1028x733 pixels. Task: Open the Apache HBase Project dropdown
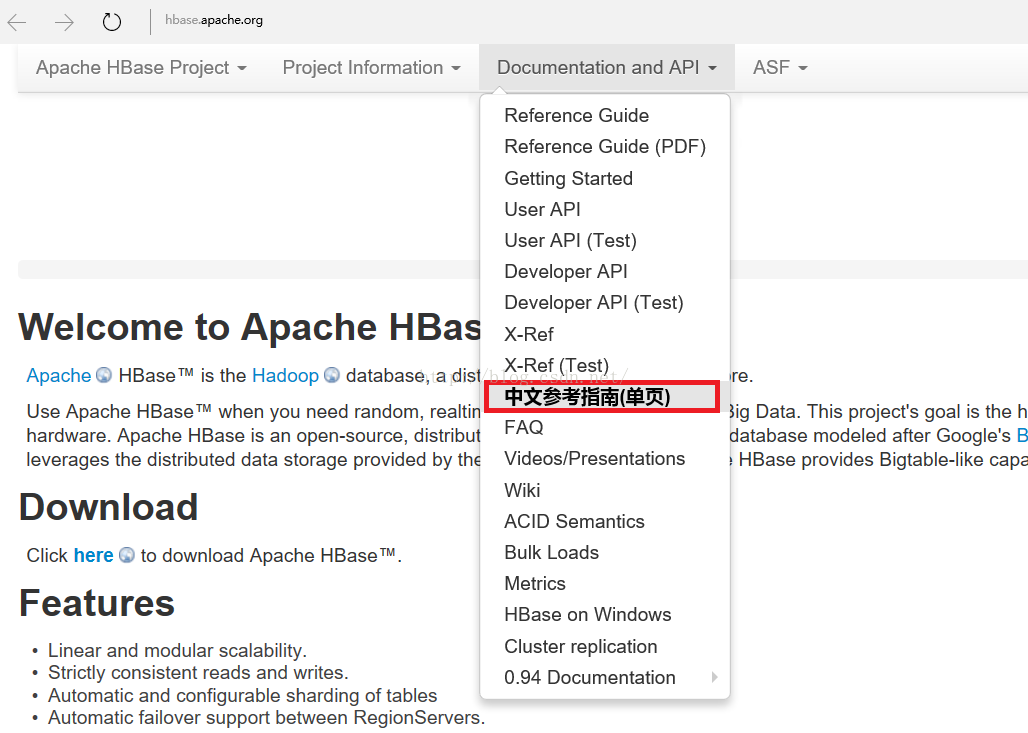click(141, 68)
